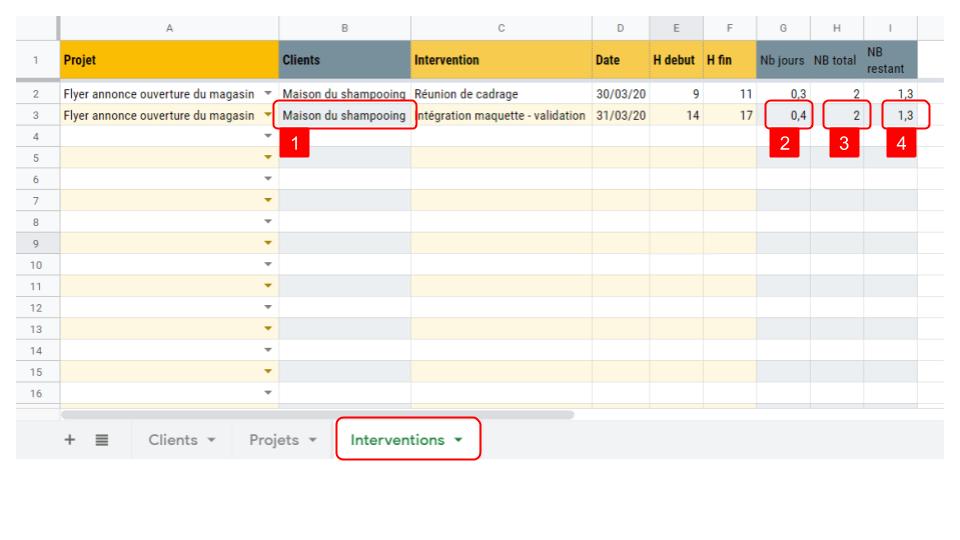The width and height of the screenshot is (960, 540).
Task: Select column H header
Action: point(837,28)
